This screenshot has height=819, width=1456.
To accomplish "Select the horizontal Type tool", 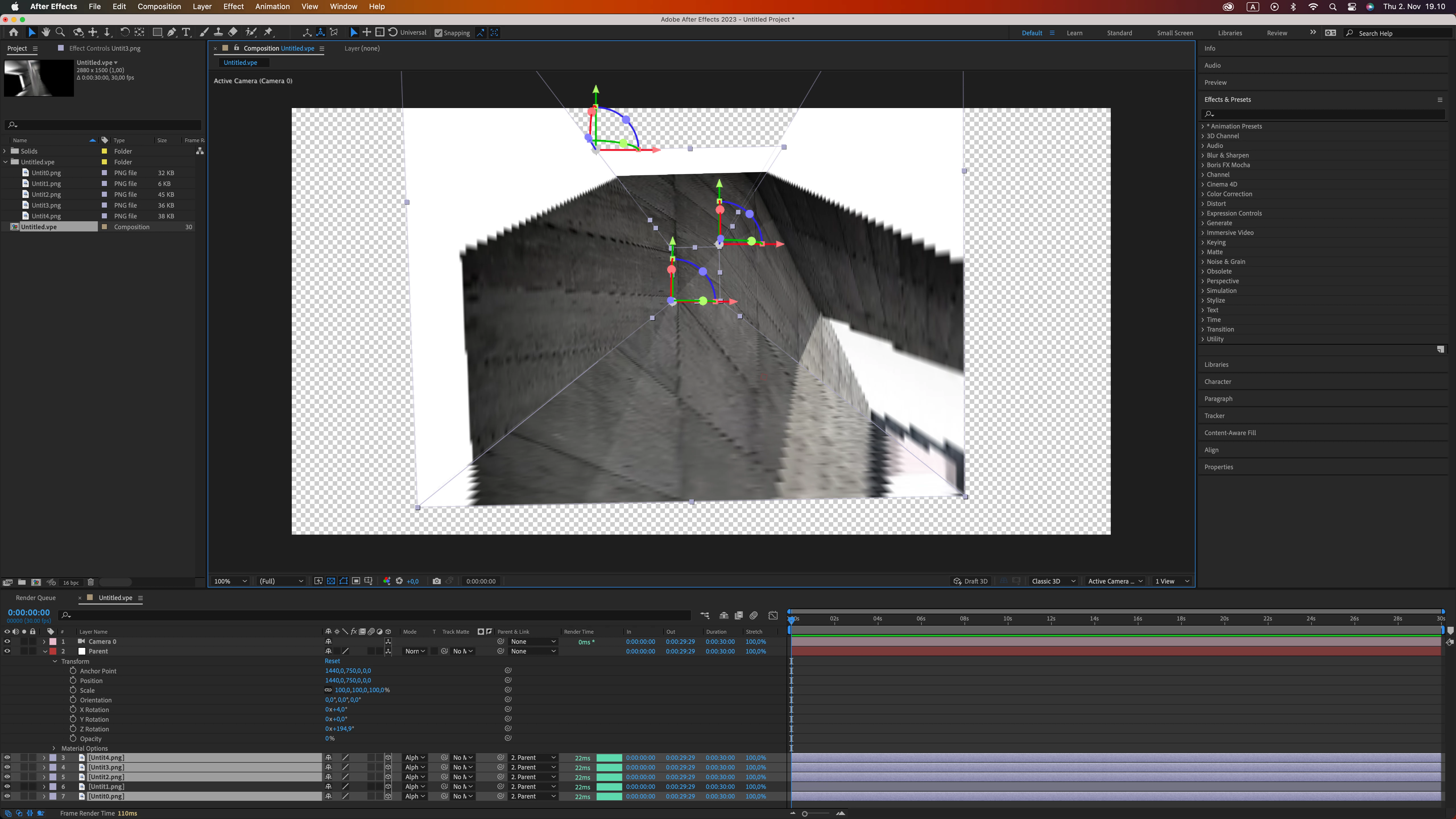I will click(x=186, y=32).
